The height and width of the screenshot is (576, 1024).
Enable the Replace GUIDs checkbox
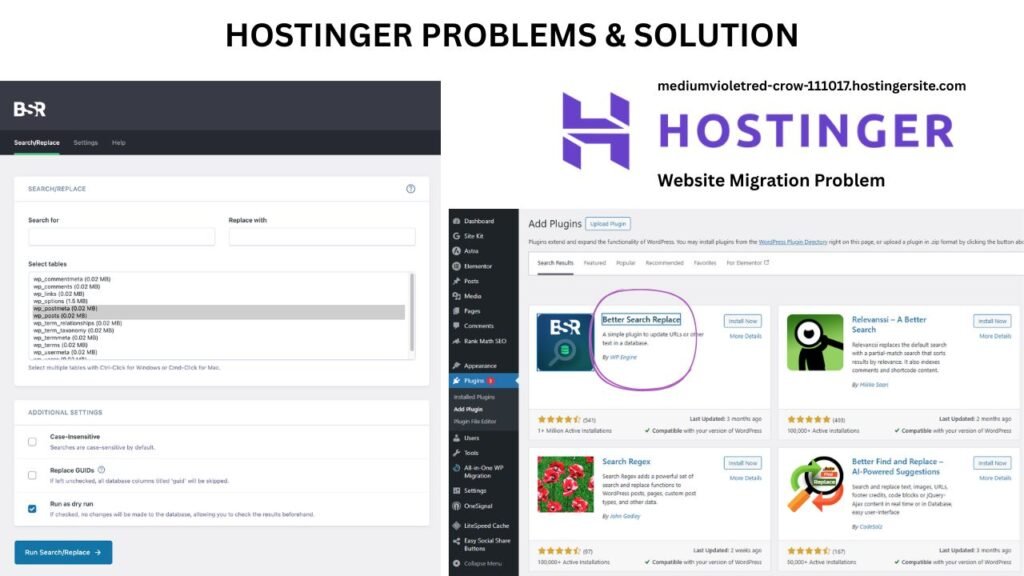32,475
